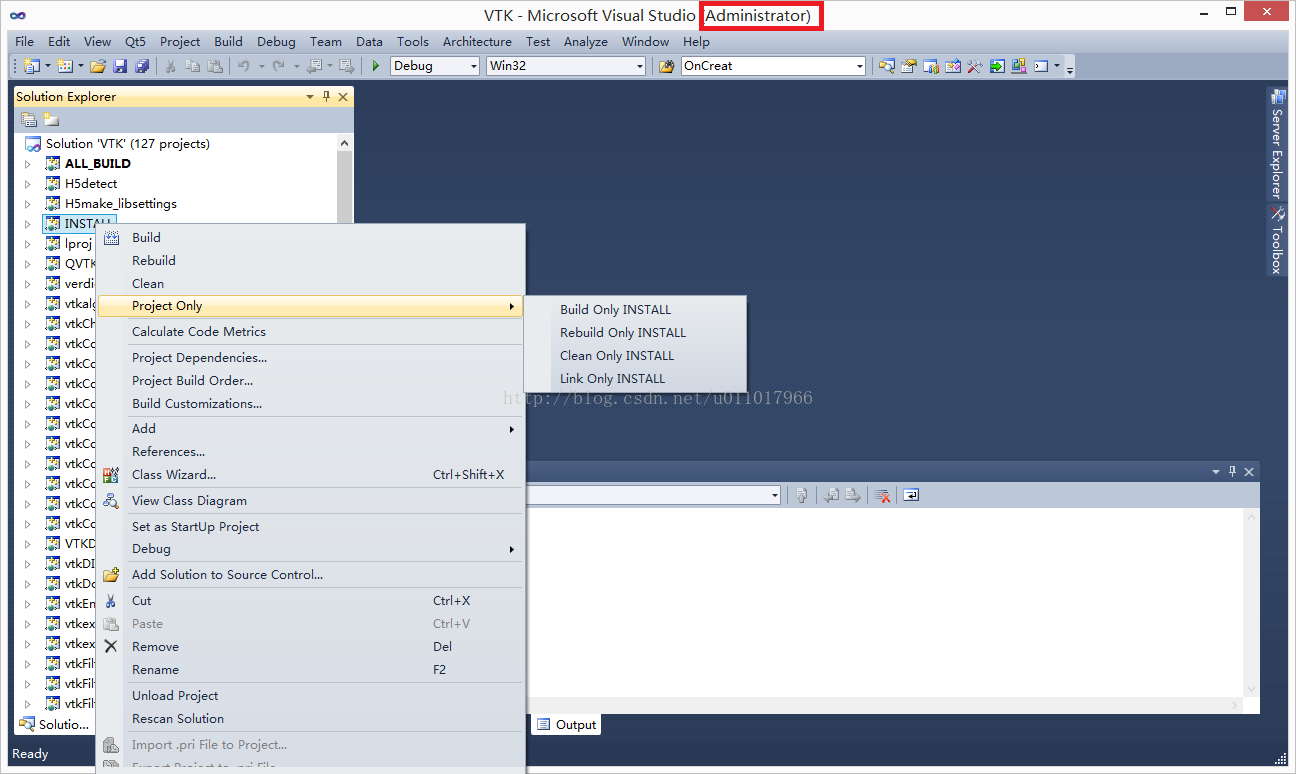Open Solution Explorer via toolbar magnifier icon
The image size is (1296, 774).
tap(887, 66)
